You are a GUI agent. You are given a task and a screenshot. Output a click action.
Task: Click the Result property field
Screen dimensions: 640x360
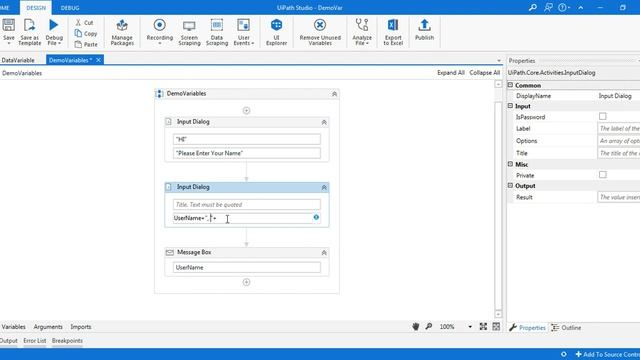point(618,197)
